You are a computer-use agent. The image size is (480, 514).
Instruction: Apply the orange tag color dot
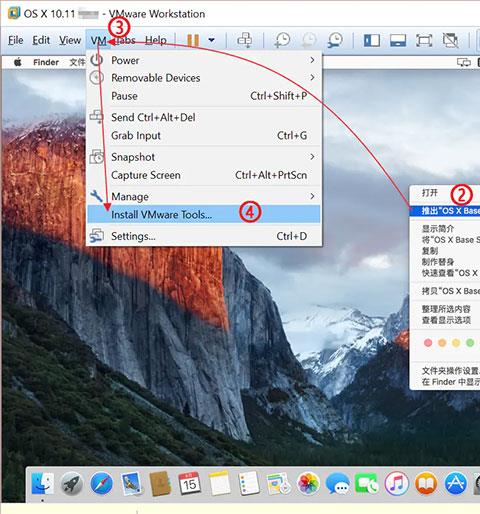[442, 343]
